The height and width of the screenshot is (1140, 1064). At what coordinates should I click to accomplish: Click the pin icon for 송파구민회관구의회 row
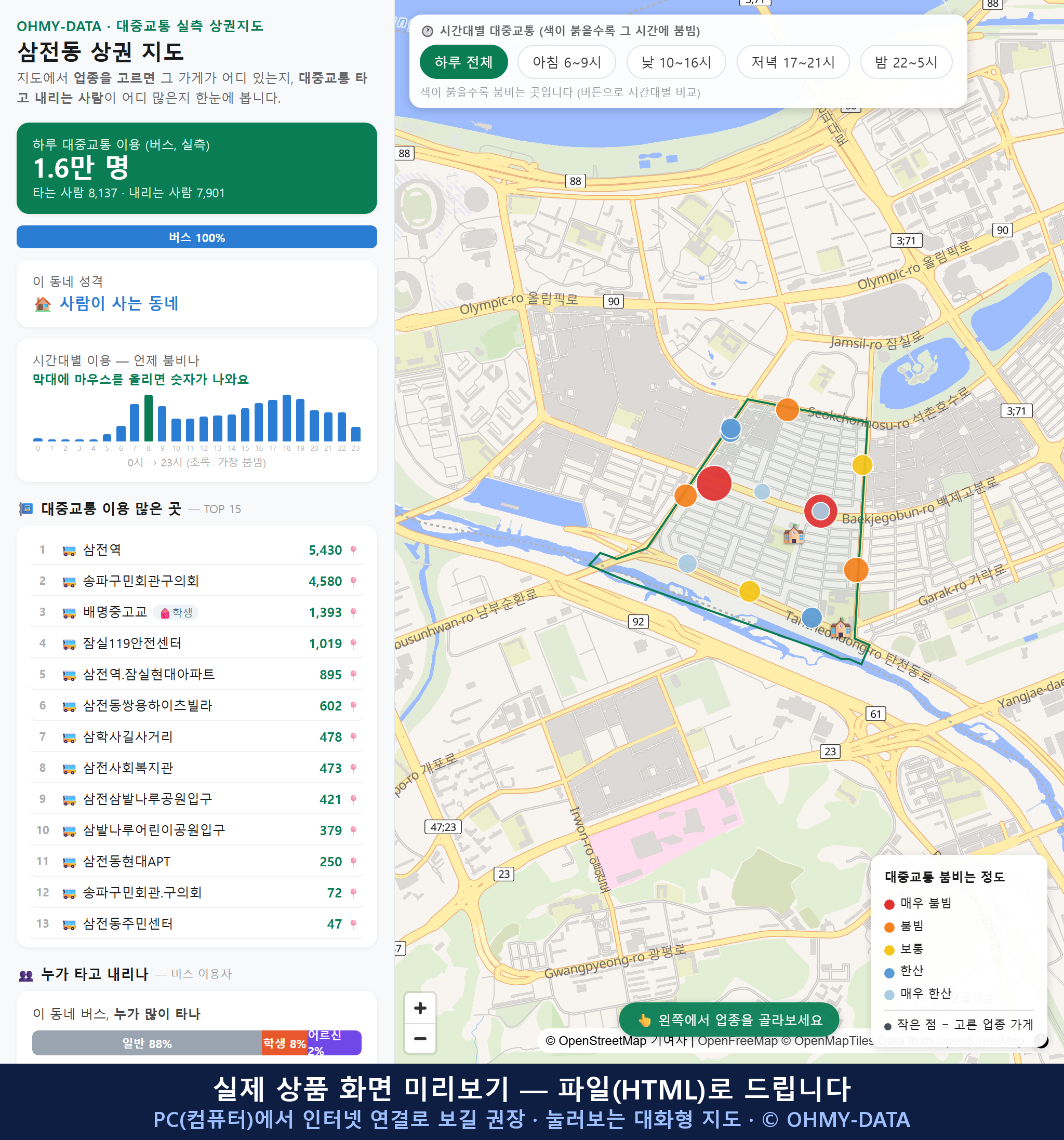(353, 582)
